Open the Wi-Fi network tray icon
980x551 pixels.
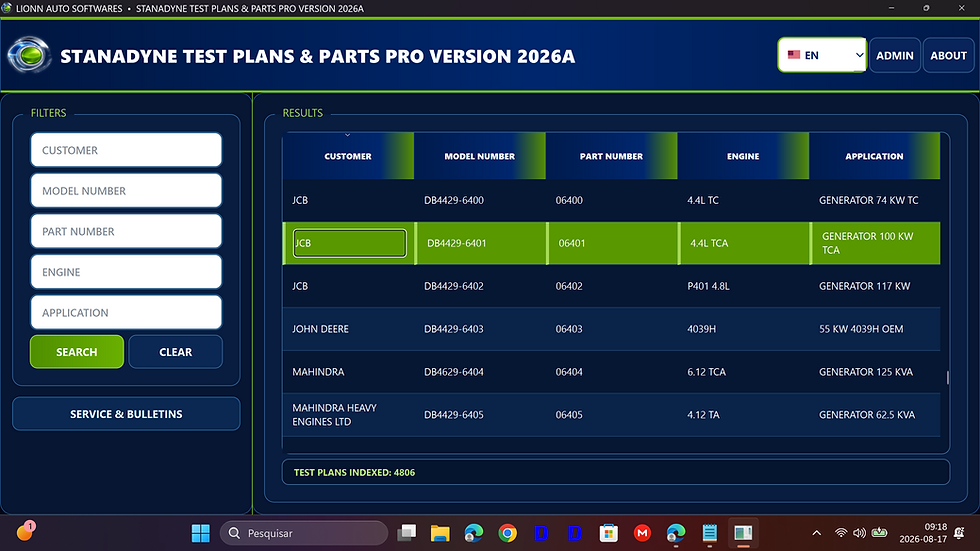[x=841, y=533]
